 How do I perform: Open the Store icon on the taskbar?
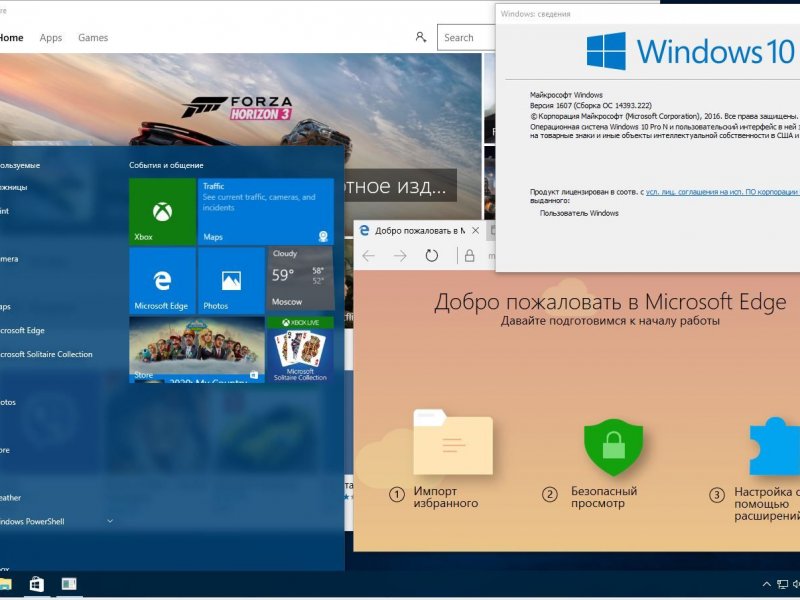pyautogui.click(x=37, y=584)
